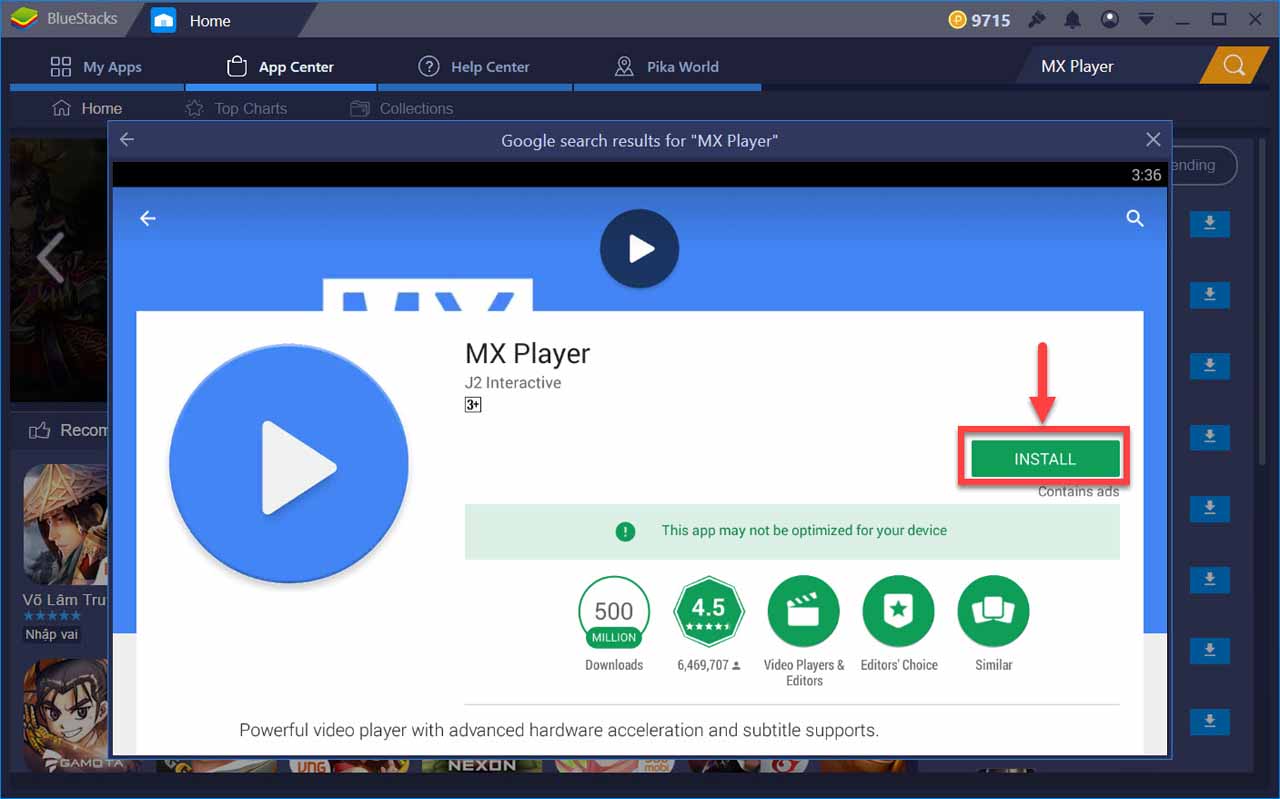Click the pin icon in title bar

tap(1037, 20)
